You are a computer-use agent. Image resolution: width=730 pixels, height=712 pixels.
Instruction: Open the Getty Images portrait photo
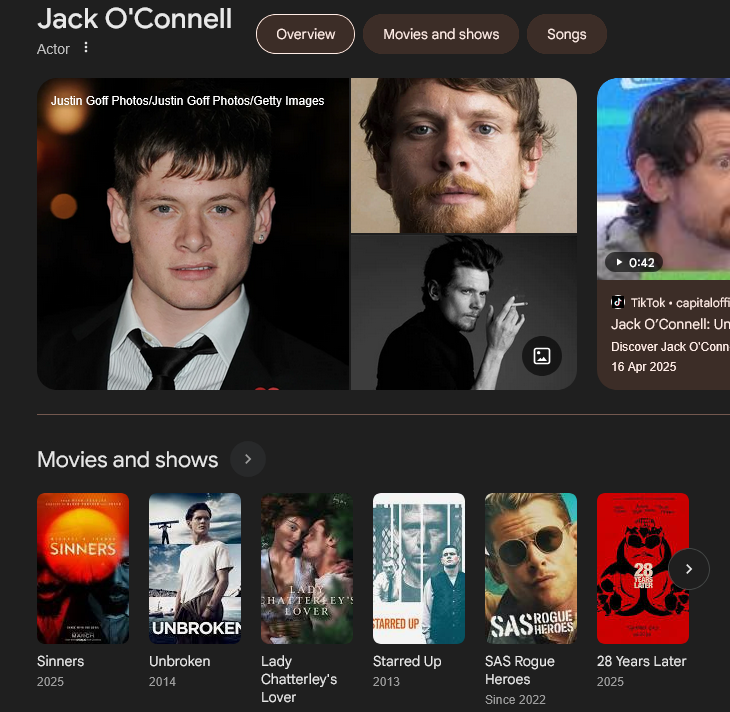[193, 234]
